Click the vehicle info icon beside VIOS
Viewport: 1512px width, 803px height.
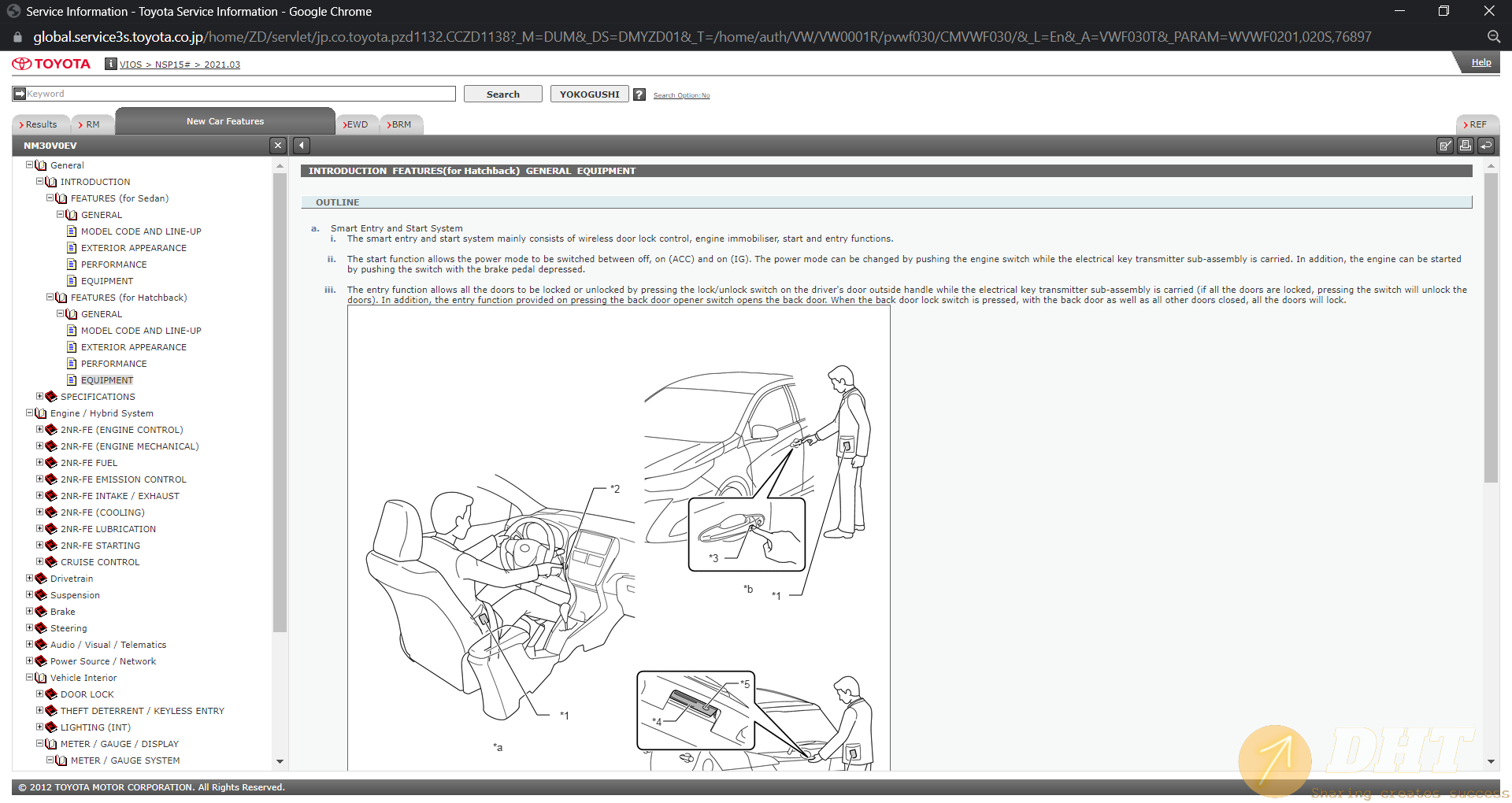(111, 64)
